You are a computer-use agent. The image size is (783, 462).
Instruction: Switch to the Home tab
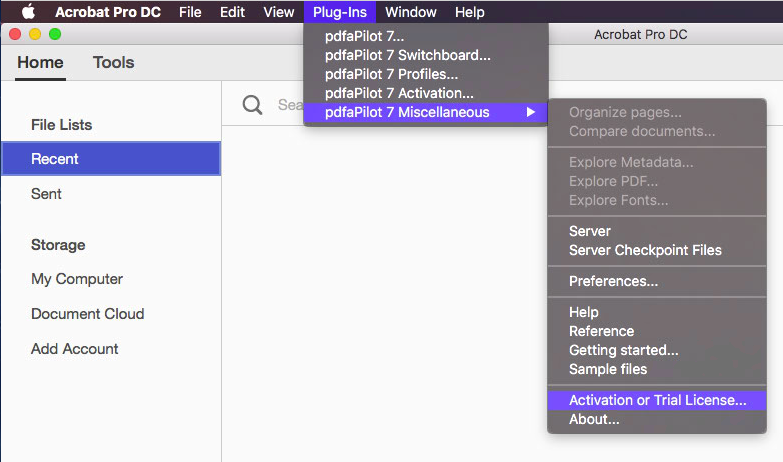click(40, 62)
